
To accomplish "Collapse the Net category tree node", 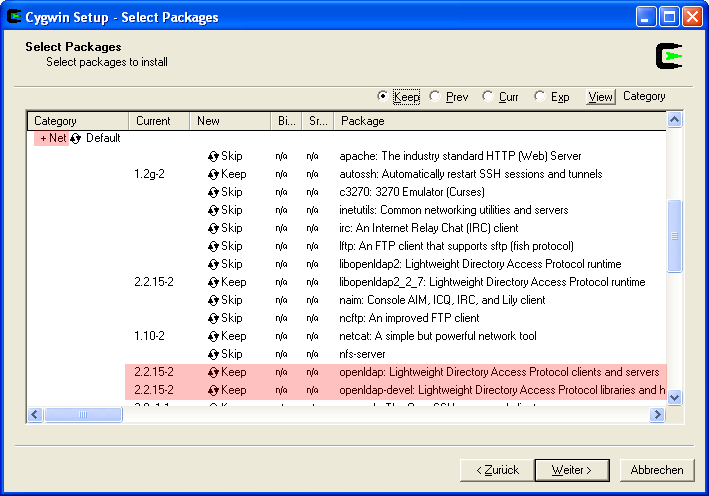I will click(43, 138).
